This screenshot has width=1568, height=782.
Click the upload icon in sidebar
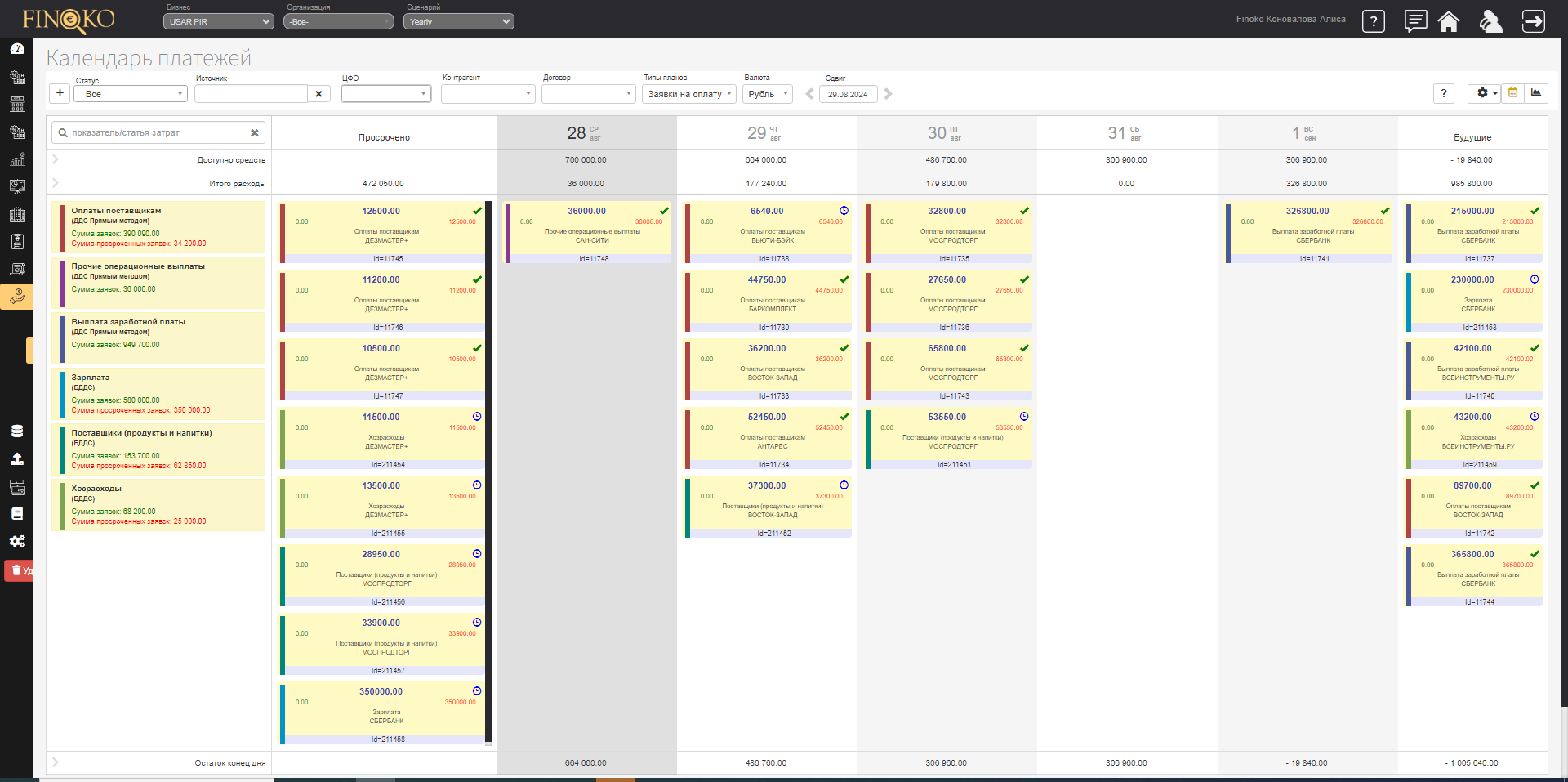click(17, 459)
